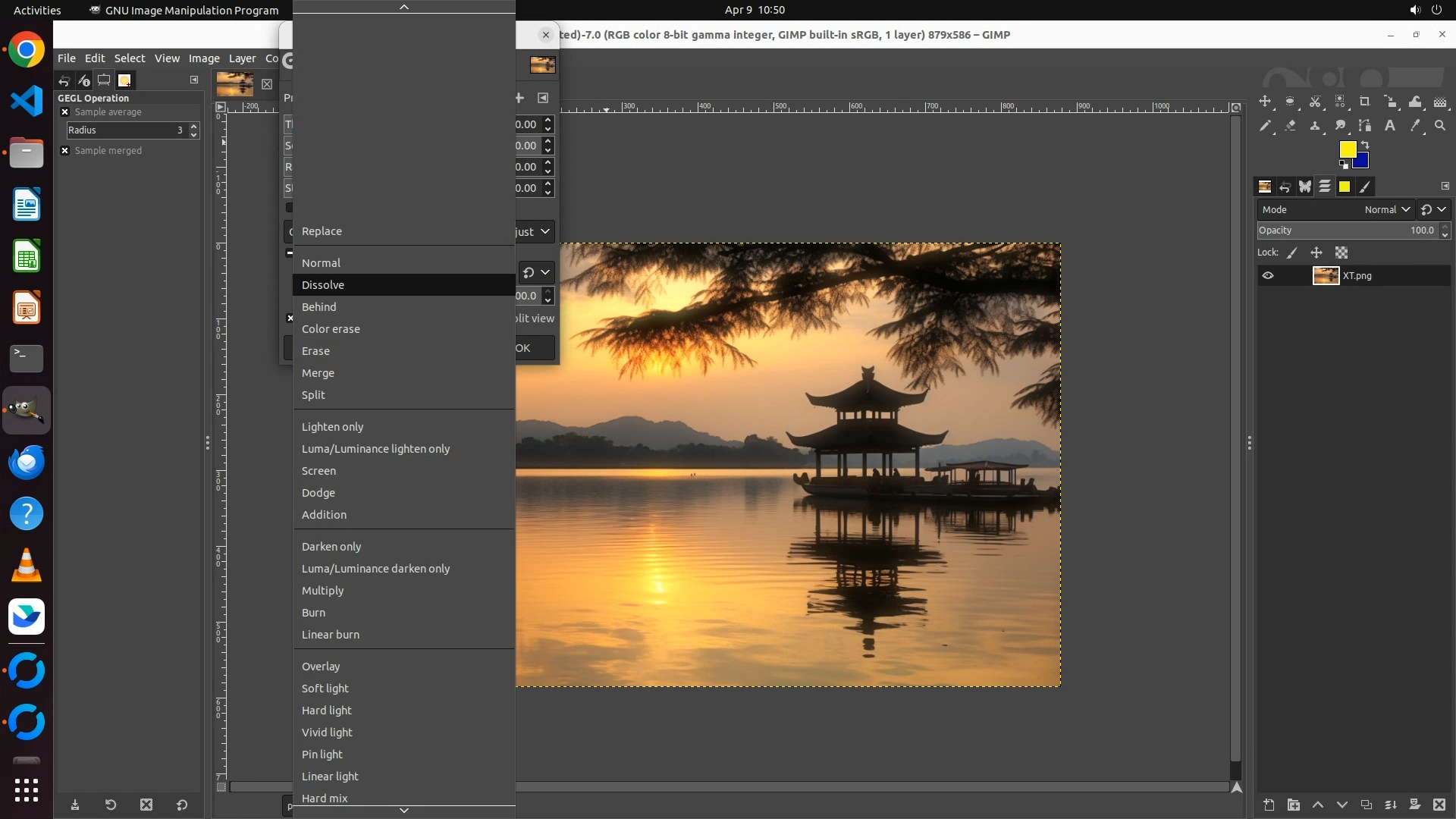Viewport: 1456px width, 819px height.
Task: Increase Radius with up stepper
Action: tap(194, 127)
